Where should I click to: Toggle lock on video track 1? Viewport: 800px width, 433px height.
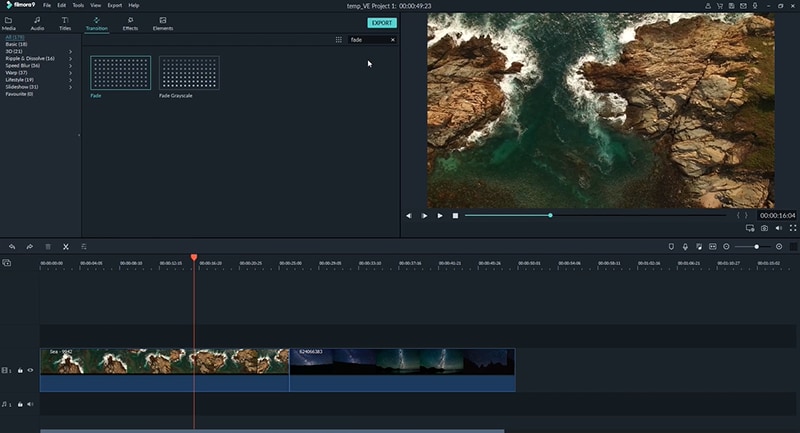(x=20, y=370)
